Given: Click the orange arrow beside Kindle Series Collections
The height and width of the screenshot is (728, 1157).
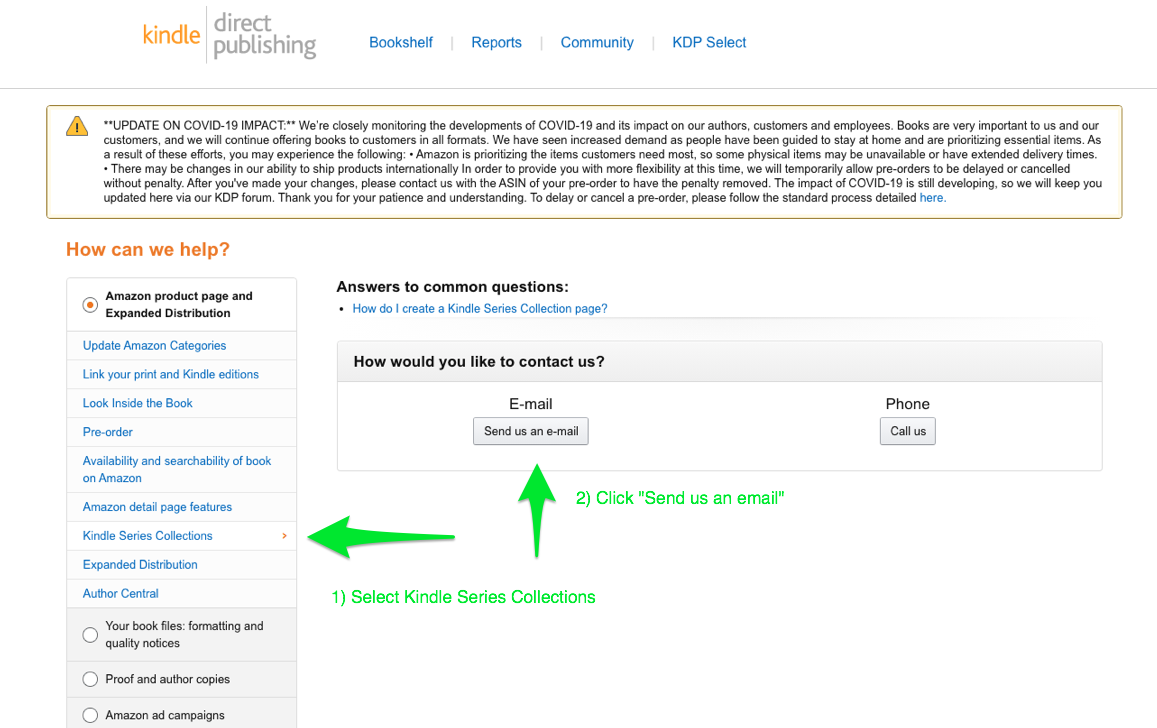Looking at the screenshot, I should (283, 535).
